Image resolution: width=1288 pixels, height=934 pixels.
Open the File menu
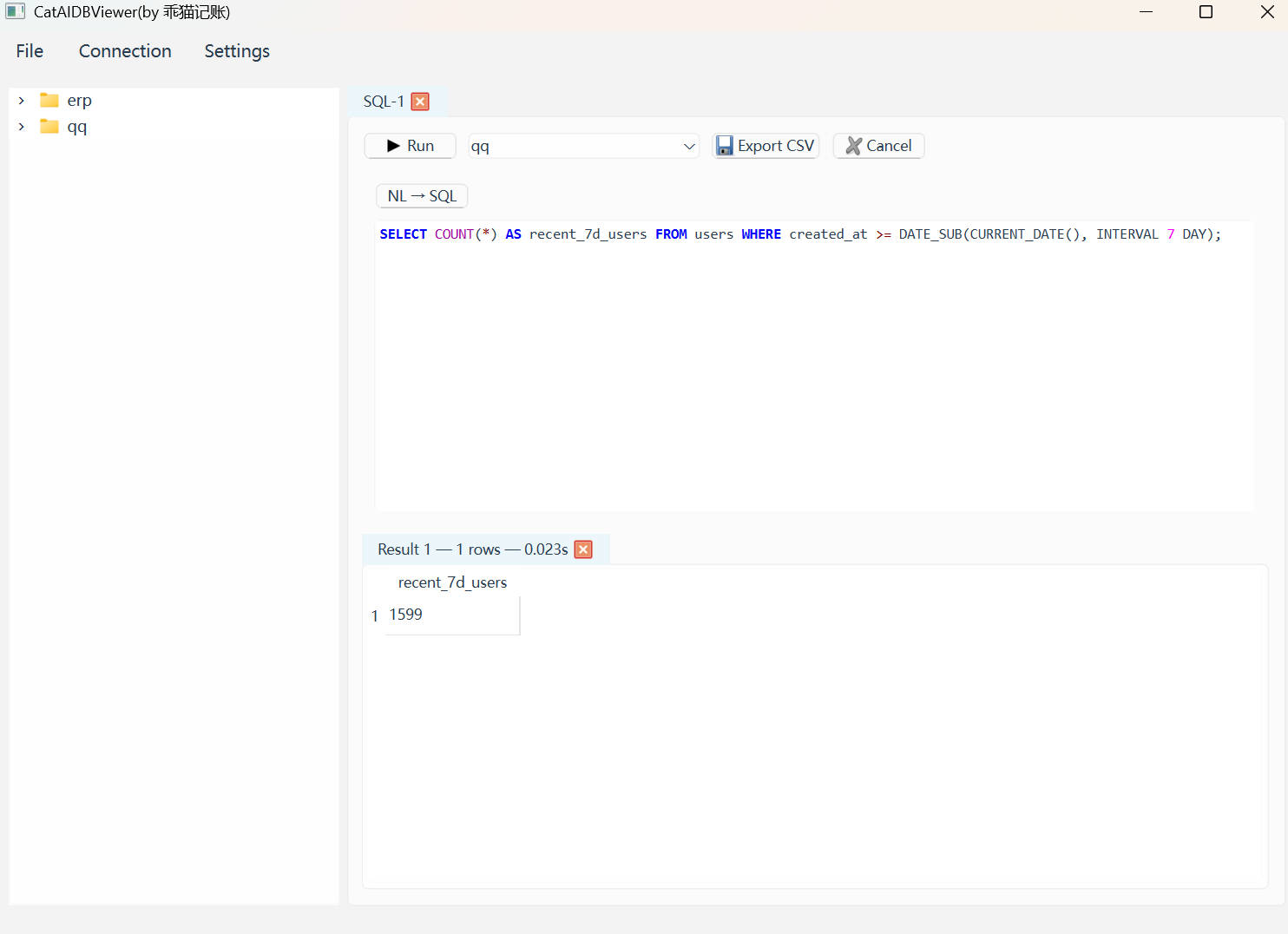pos(30,51)
